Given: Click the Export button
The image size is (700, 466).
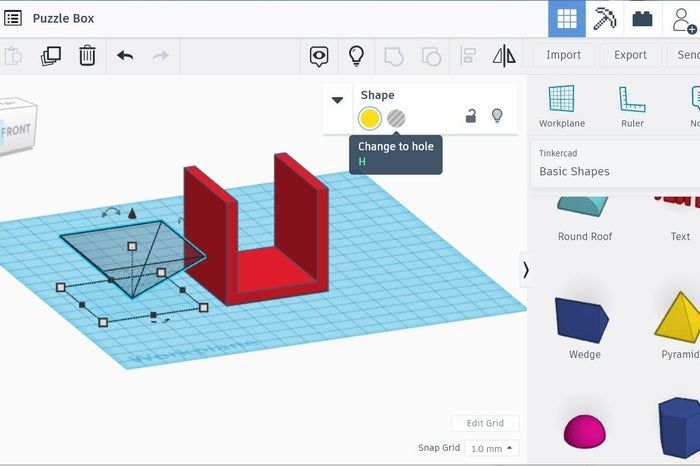Looking at the screenshot, I should (x=630, y=55).
